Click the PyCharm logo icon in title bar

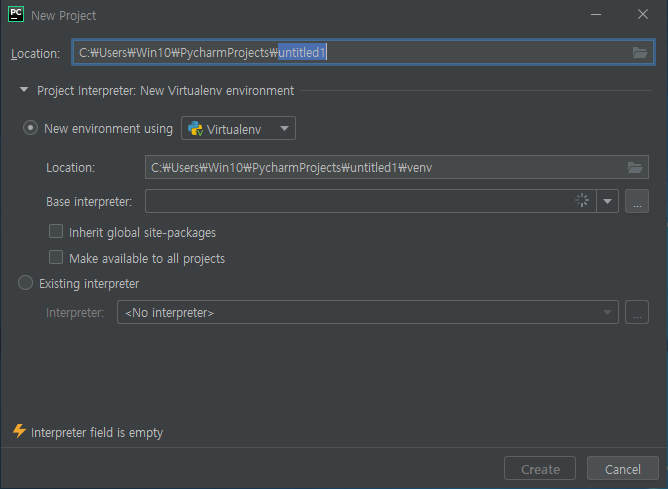16,14
